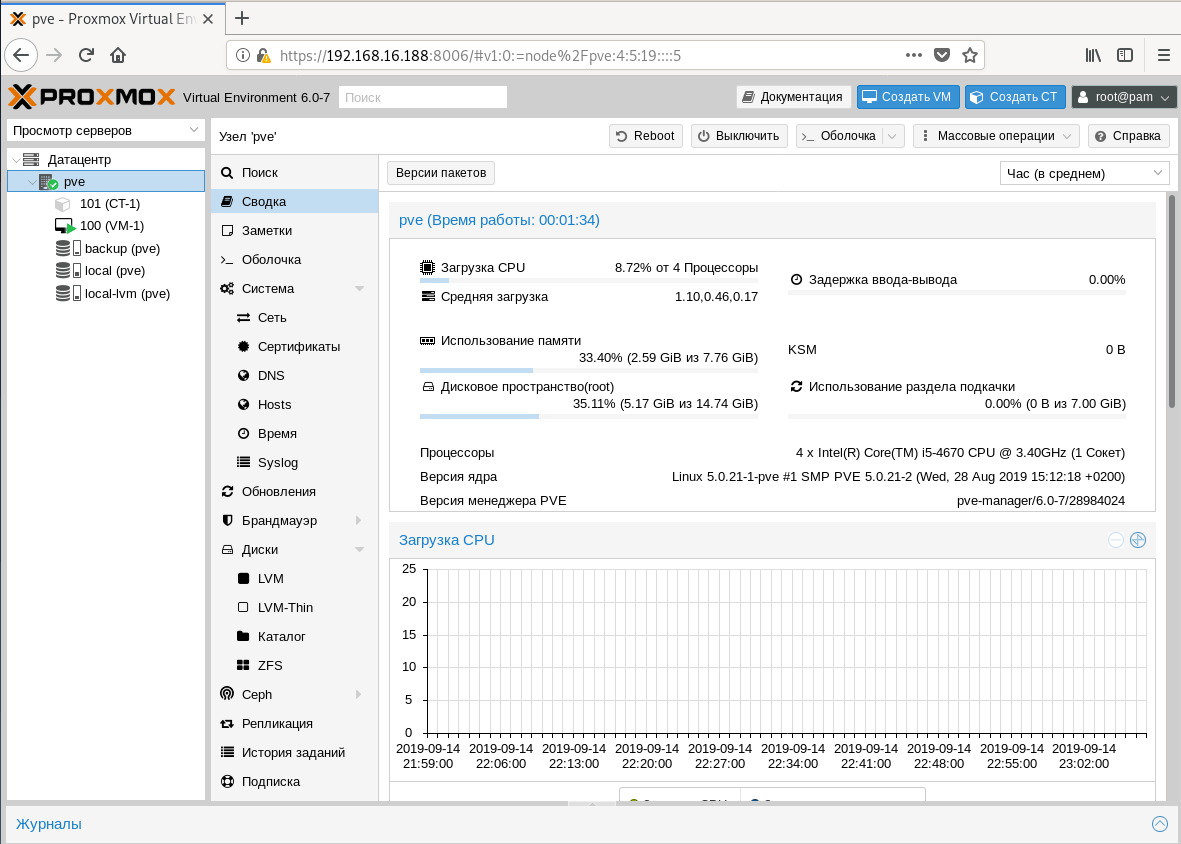
Task: Click the browser Home icon
Action: coord(118,55)
